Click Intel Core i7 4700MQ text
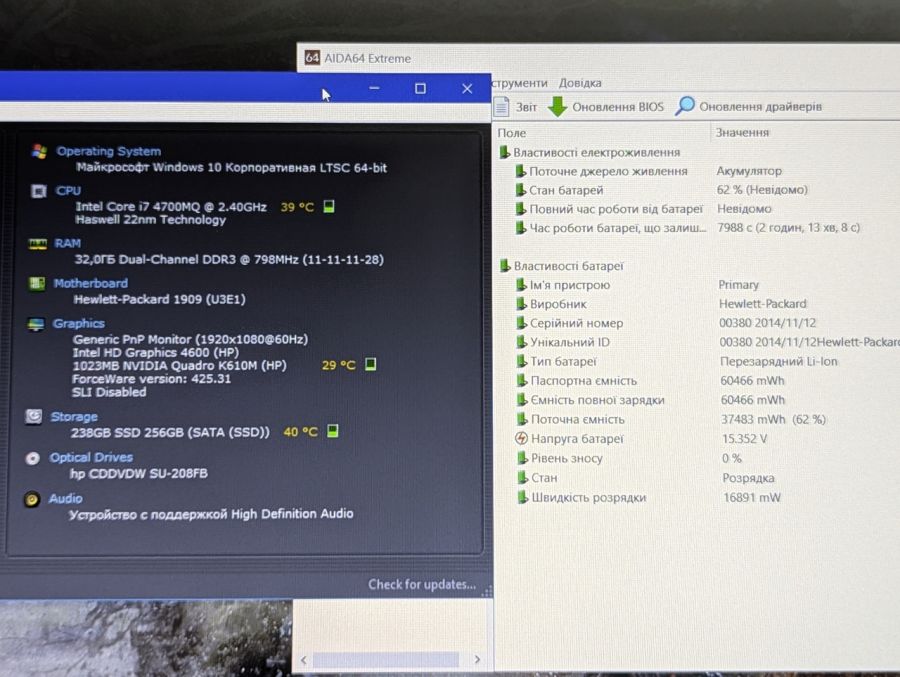 170,207
